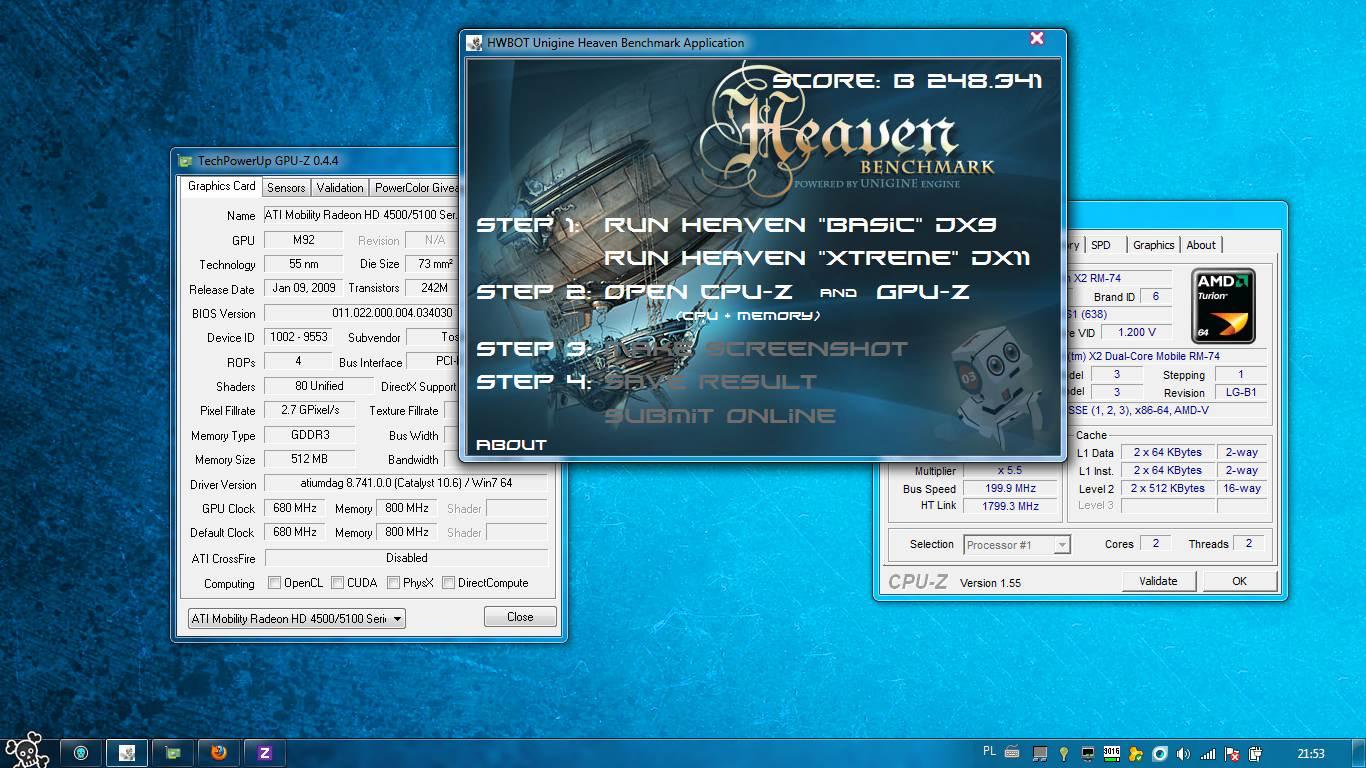Click the BIOS Version field
The image size is (1366, 768).
361,313
